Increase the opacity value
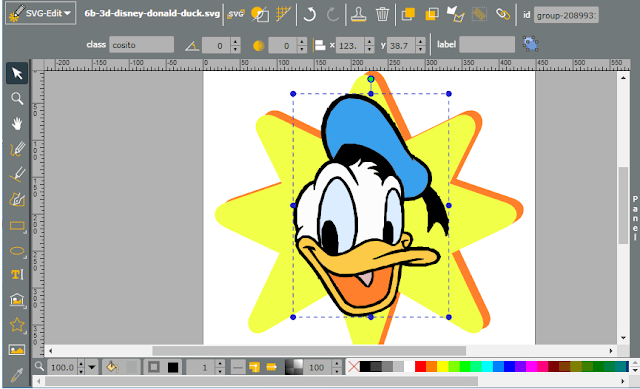Screen dimensions: 640x389 tap(337, 364)
